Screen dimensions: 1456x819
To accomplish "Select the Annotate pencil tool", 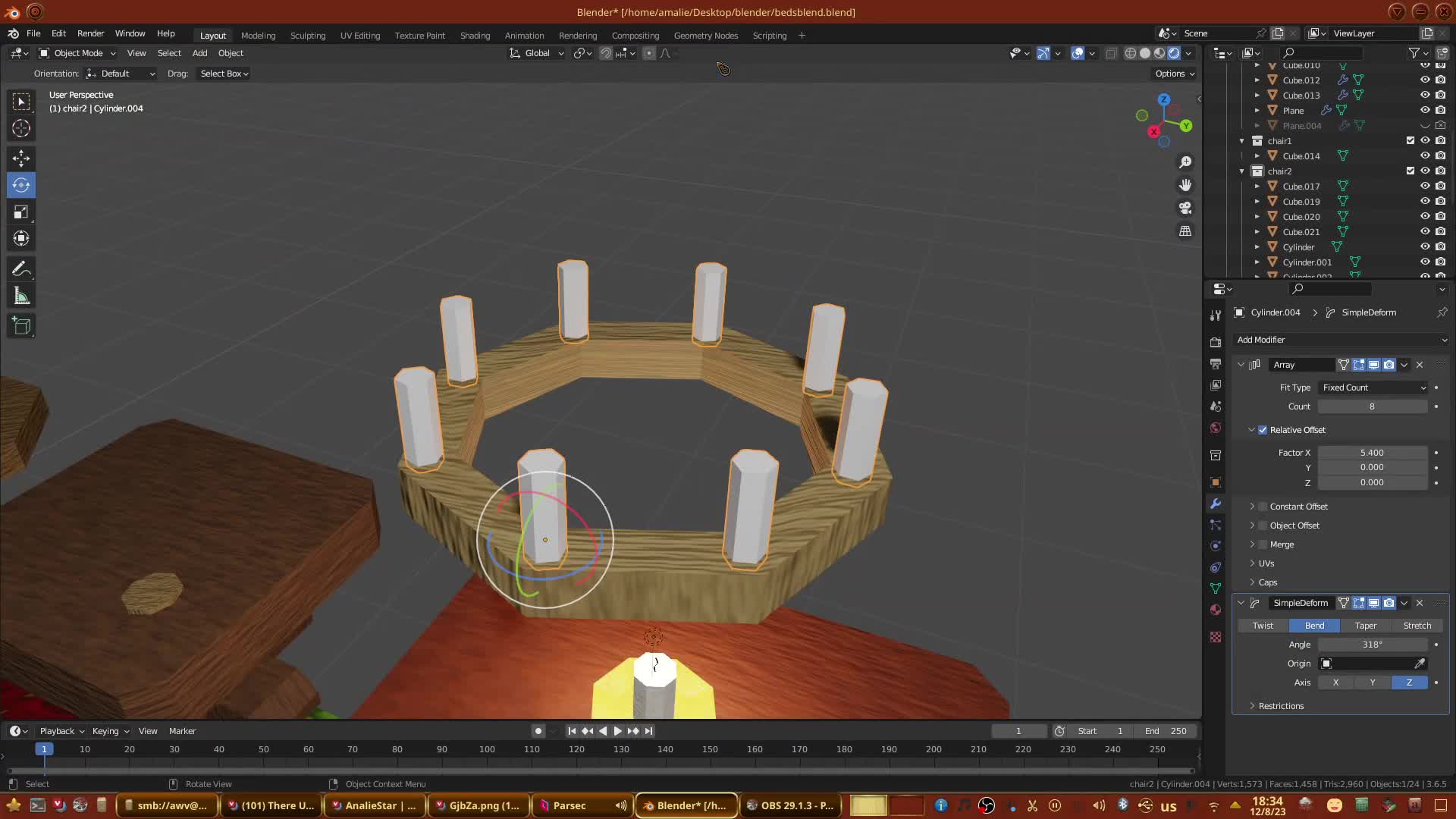I will (21, 269).
